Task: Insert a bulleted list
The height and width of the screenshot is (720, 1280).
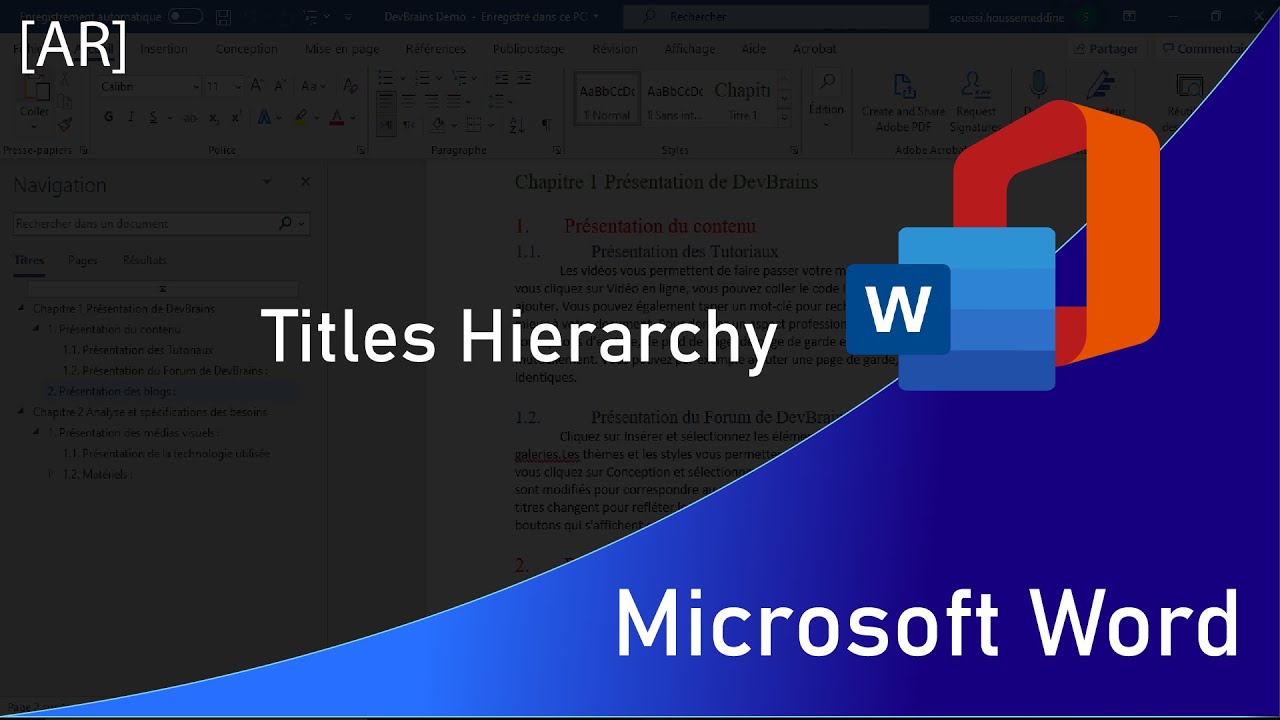Action: pyautogui.click(x=386, y=78)
